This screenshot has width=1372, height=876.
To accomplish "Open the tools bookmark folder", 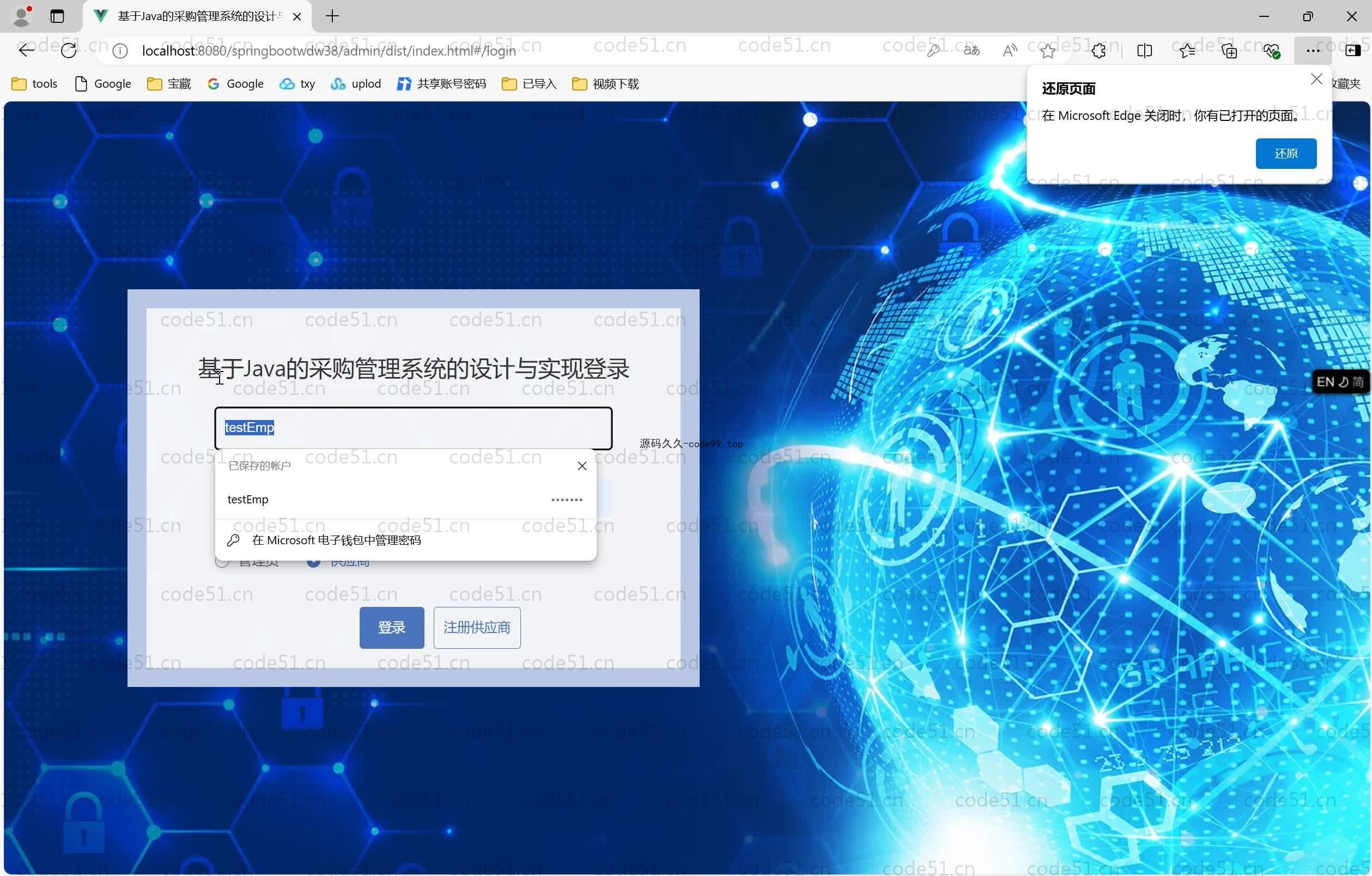I will pos(35,84).
